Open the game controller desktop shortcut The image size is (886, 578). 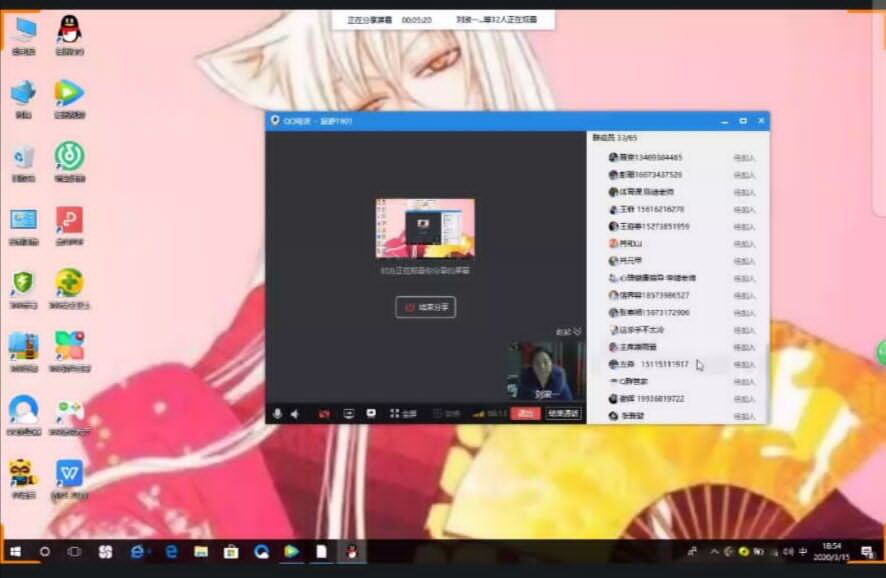coord(70,417)
